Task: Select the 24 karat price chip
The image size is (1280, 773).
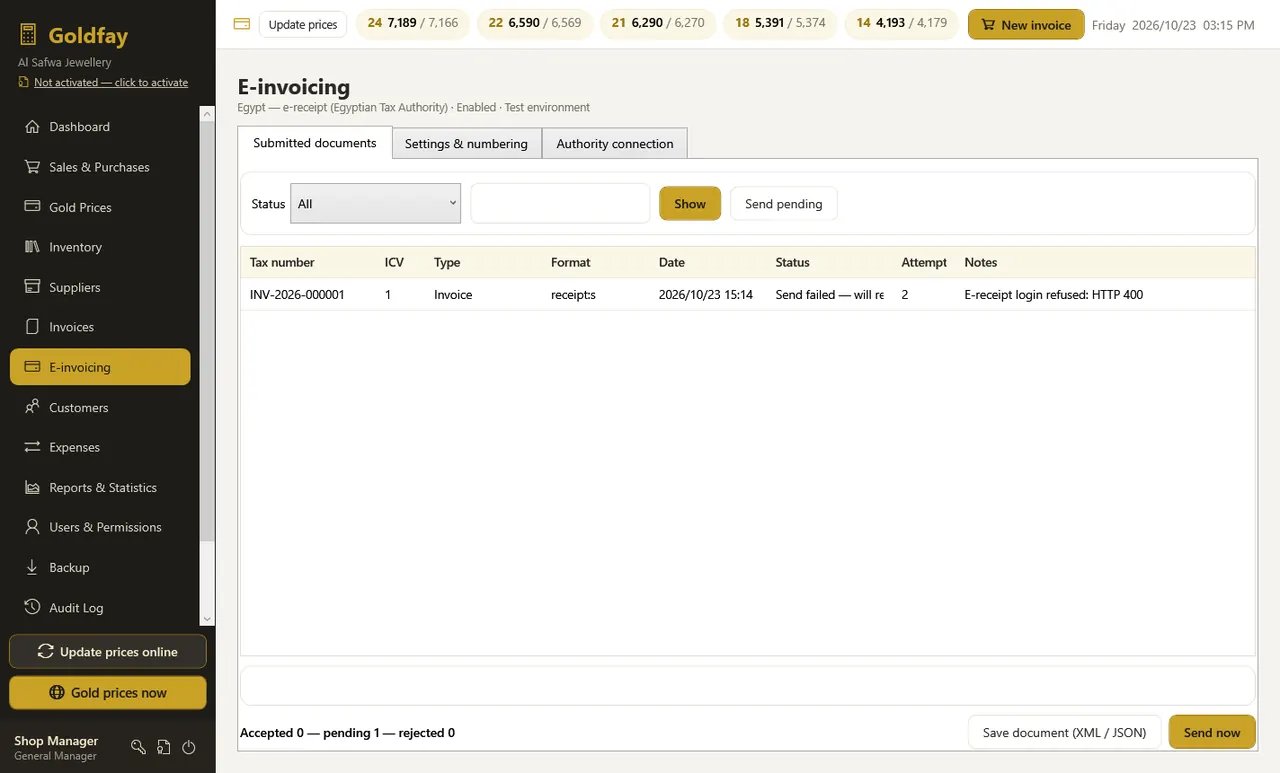Action: coord(413,23)
